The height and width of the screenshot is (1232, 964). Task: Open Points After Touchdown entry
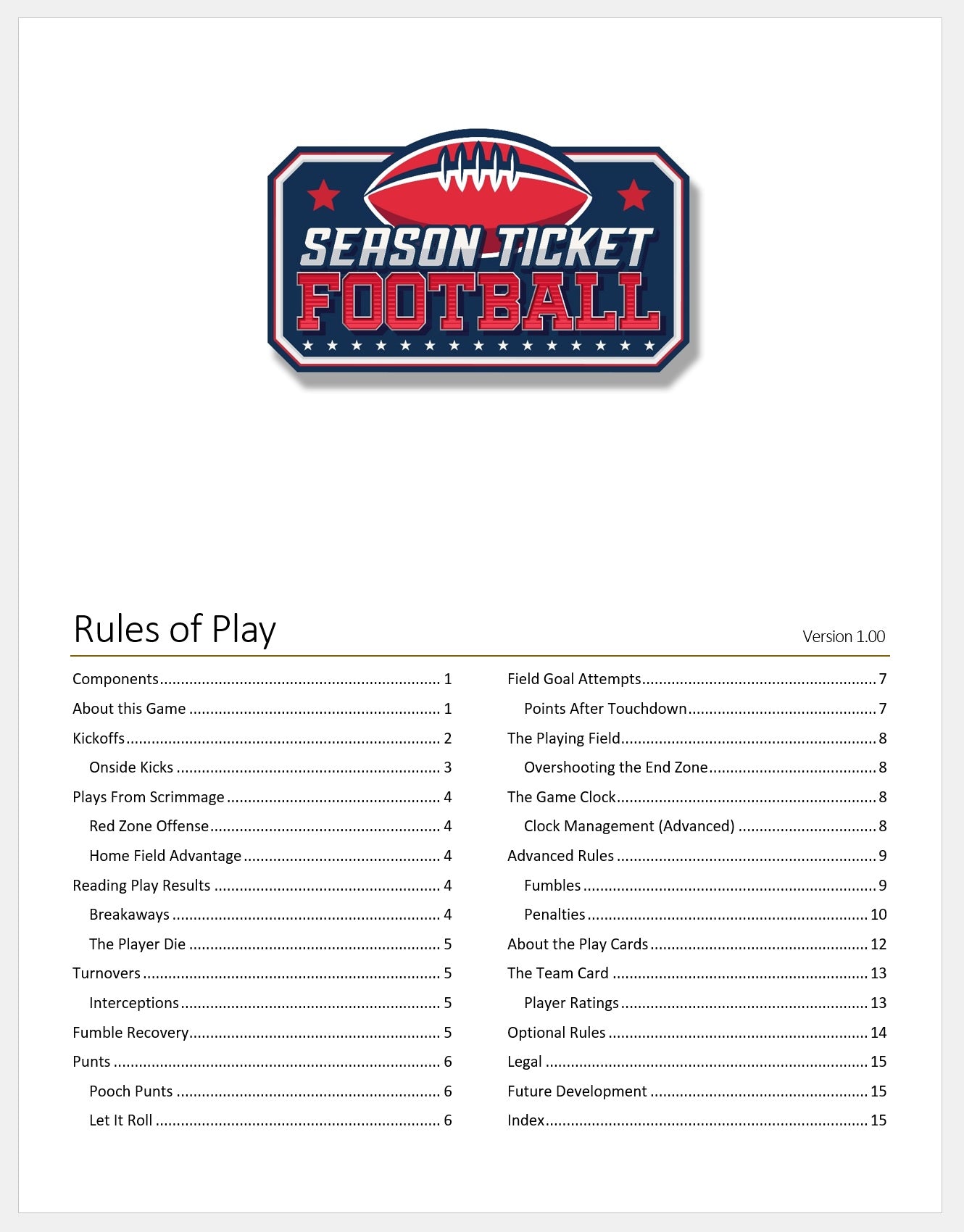point(605,709)
